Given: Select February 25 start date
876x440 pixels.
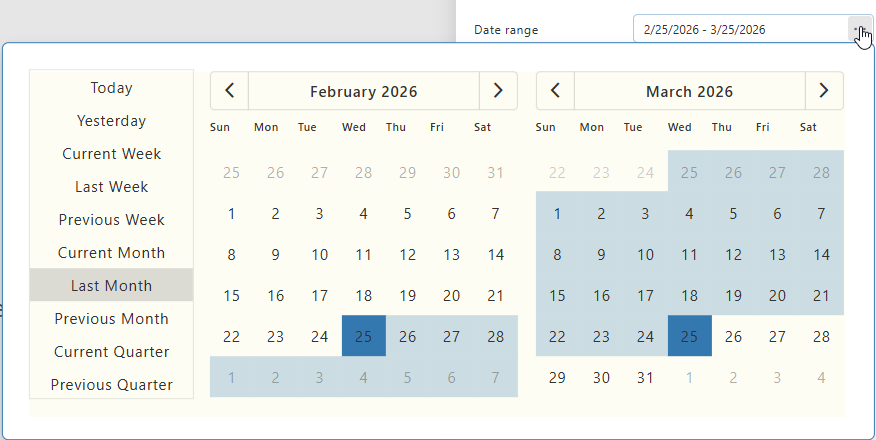Looking at the screenshot, I should pyautogui.click(x=363, y=337).
